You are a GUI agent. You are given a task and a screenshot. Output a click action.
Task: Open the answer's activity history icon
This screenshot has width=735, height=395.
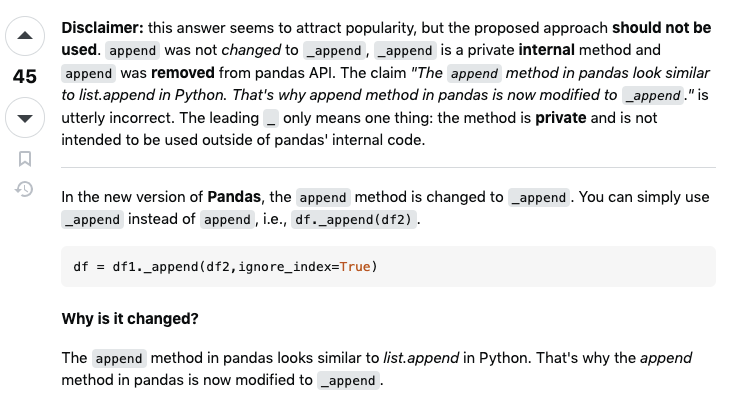pyautogui.click(x=24, y=189)
